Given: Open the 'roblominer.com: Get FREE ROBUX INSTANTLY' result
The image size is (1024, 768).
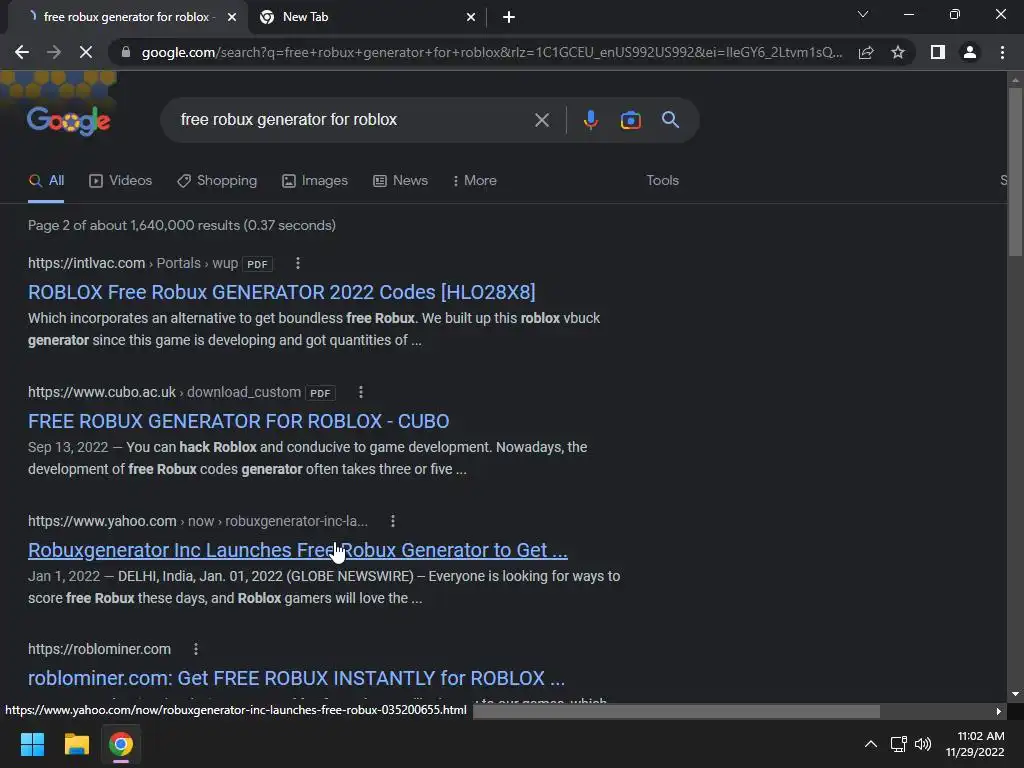Looking at the screenshot, I should point(296,679).
